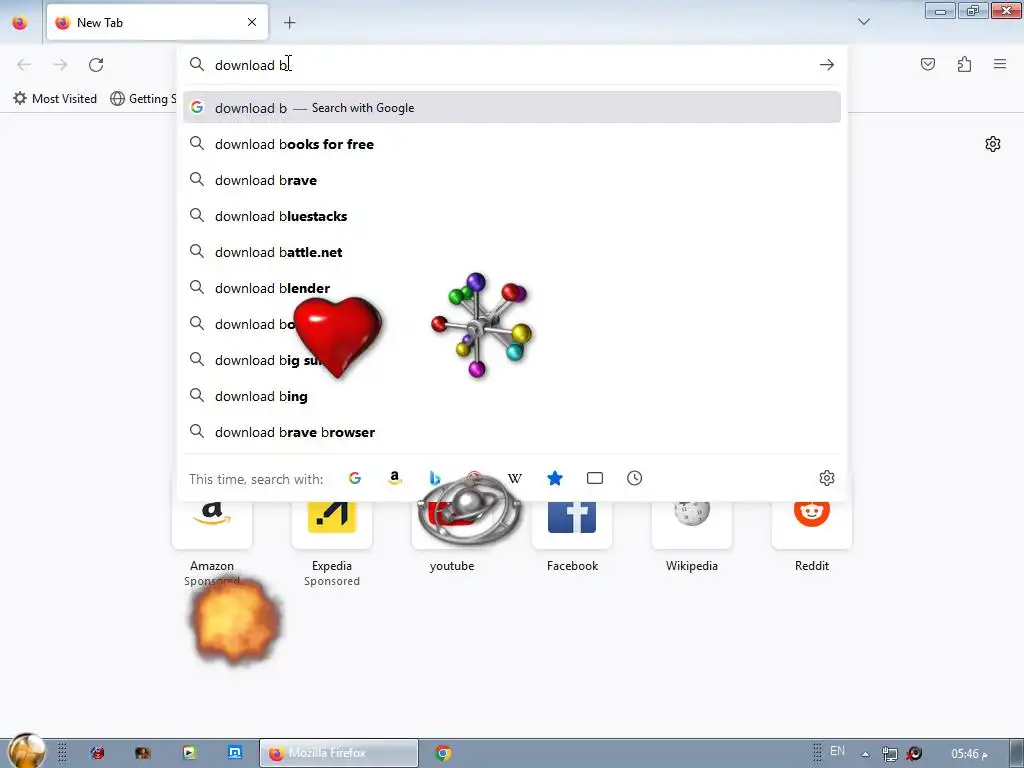1024x768 pixels.
Task: Open the List all tabs chevron
Action: pos(863,22)
